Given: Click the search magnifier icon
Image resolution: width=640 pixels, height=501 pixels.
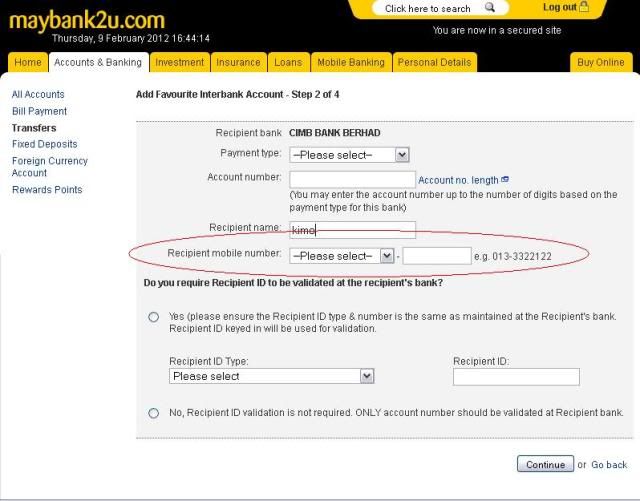Looking at the screenshot, I should tap(489, 8).
